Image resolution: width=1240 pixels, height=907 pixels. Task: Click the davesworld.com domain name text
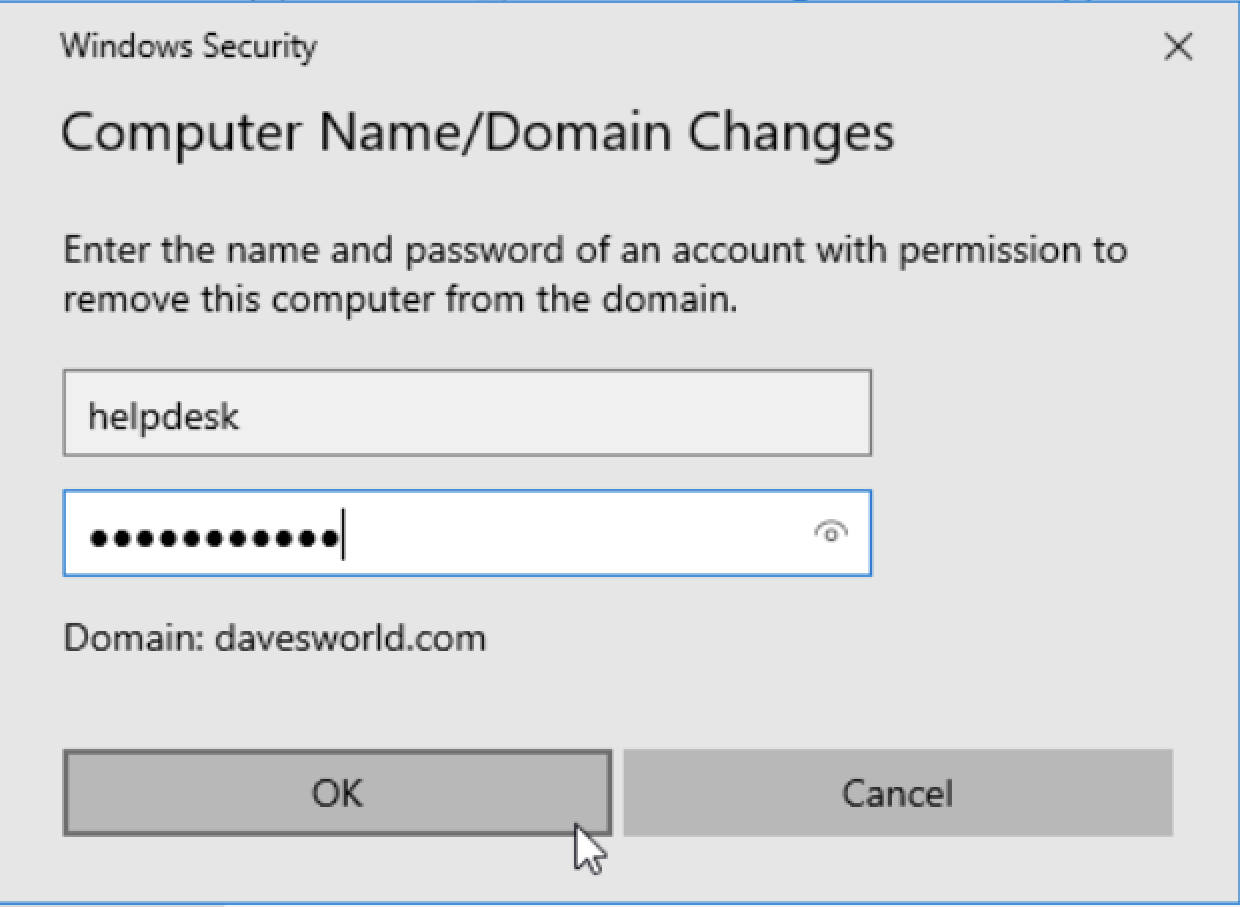350,637
